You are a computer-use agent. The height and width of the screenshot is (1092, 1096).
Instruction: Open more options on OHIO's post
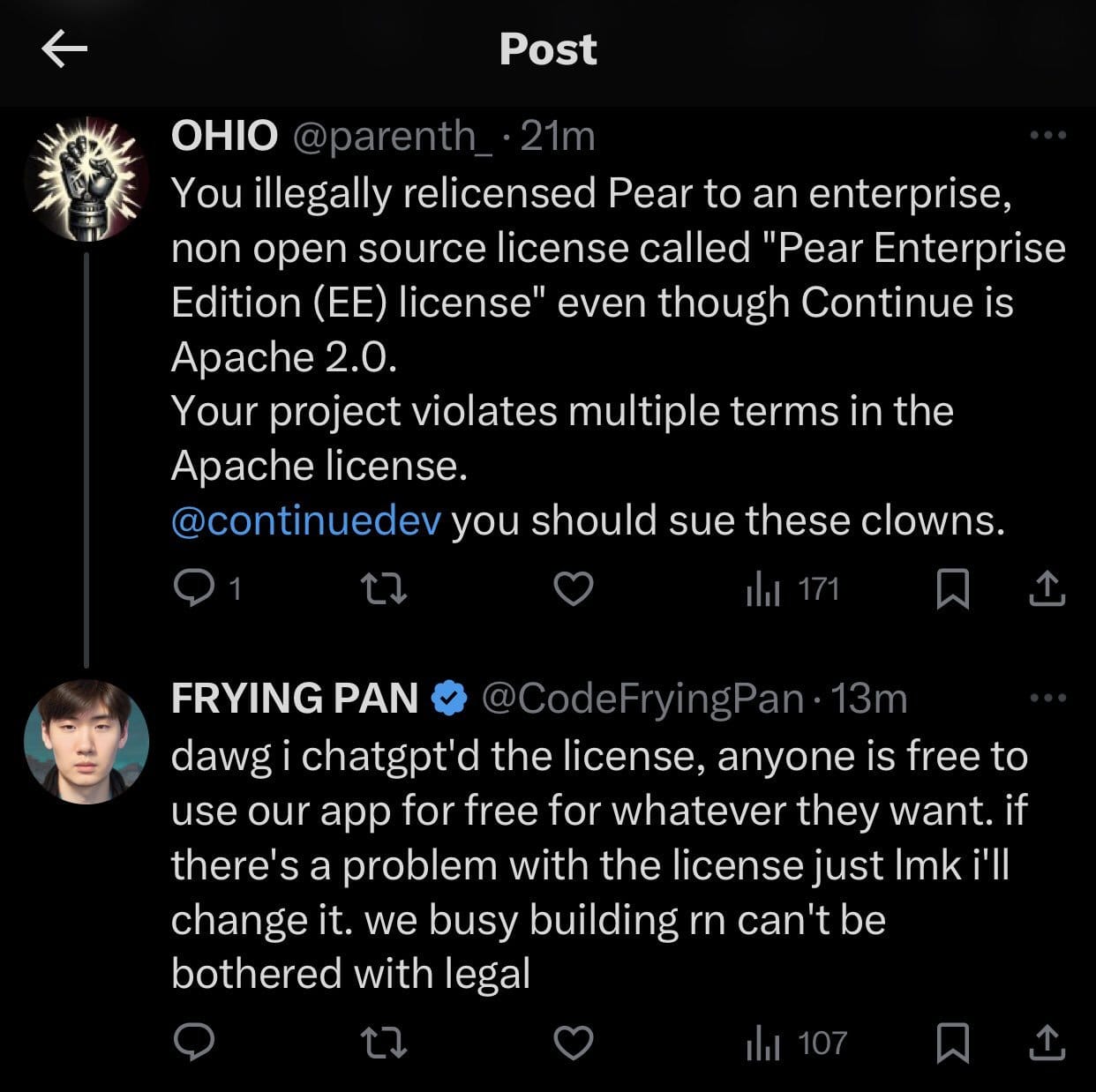[x=1048, y=136]
